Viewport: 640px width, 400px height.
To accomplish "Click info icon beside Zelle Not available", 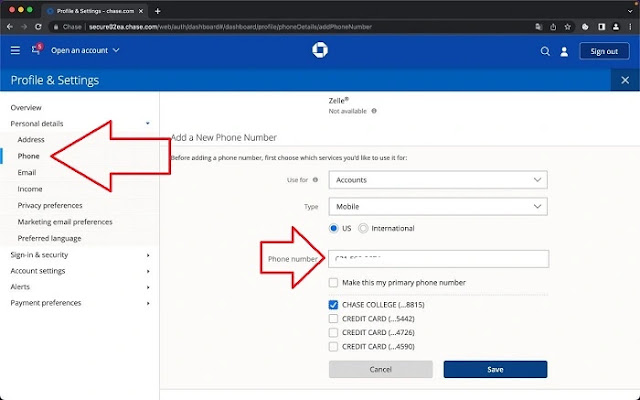I will point(374,111).
